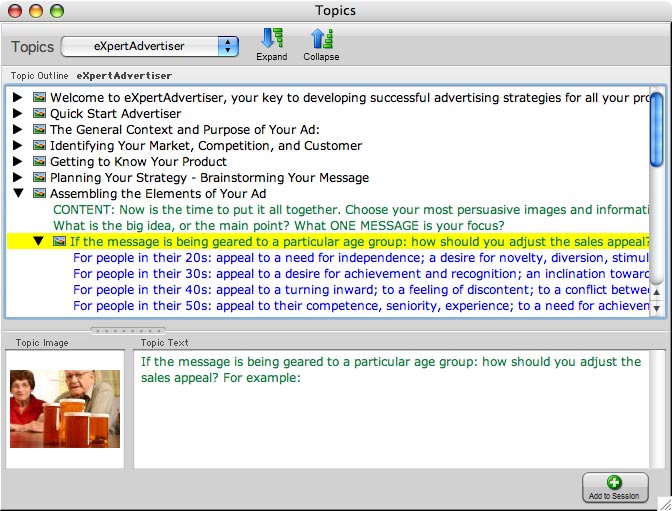Click the outline scroll up arrow
Screen dimensions: 672x511
pos(657,292)
